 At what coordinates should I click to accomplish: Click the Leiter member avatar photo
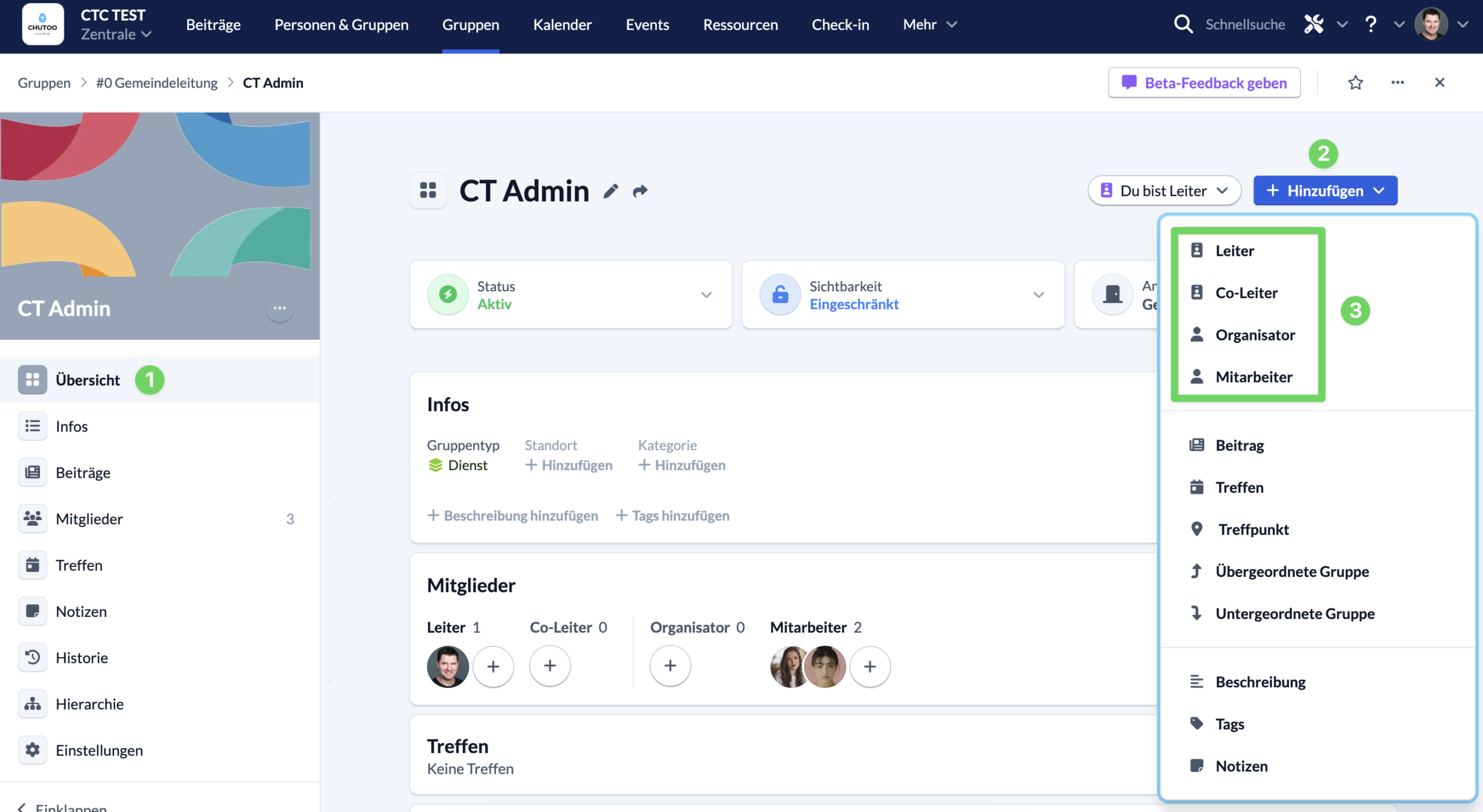448,666
